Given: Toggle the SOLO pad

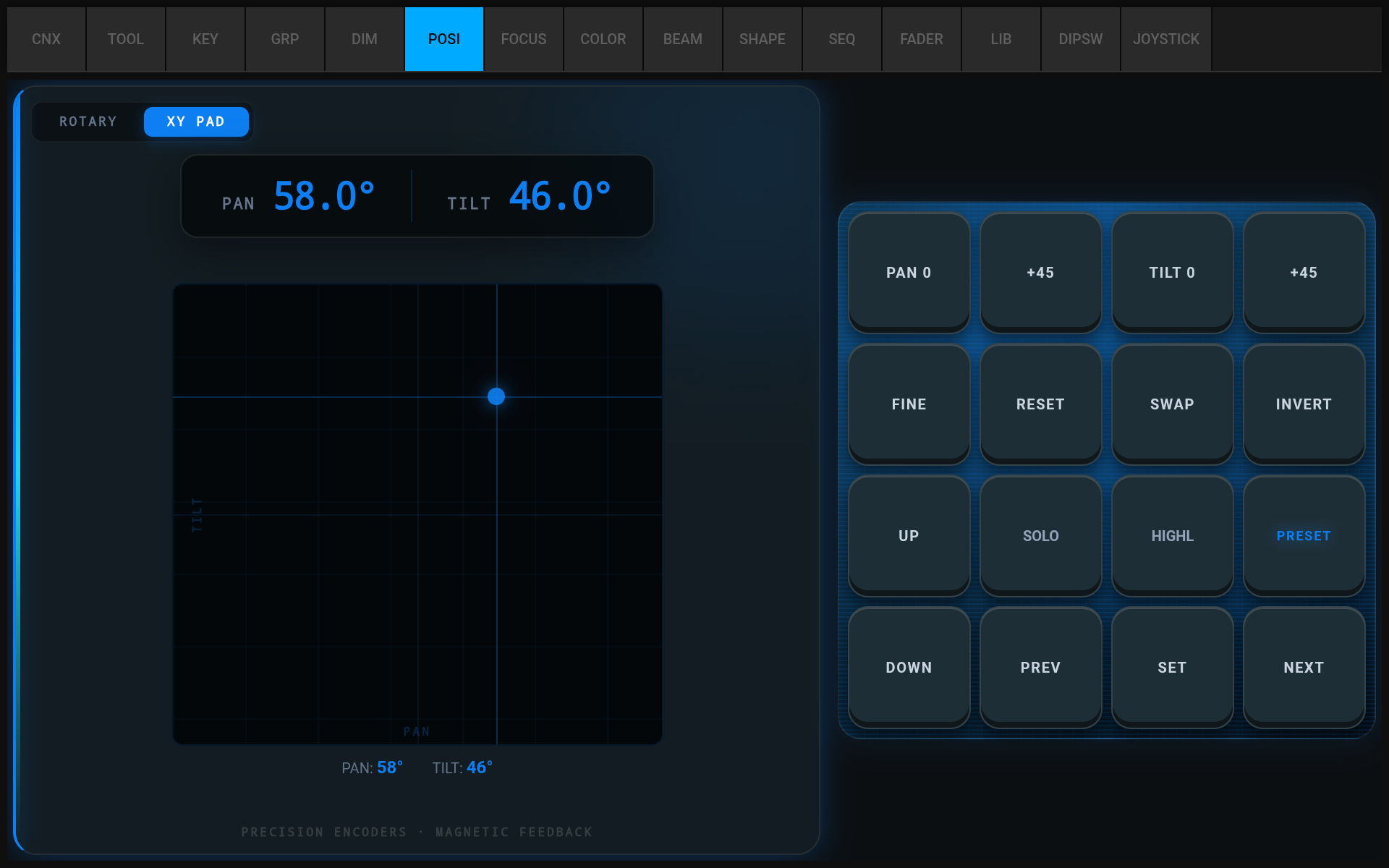Looking at the screenshot, I should point(1040,535).
